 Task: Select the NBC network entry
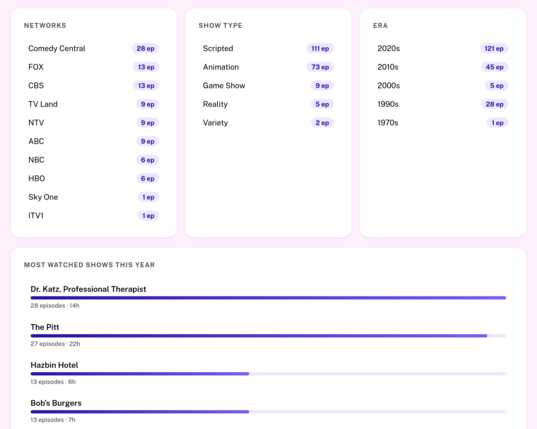[93, 160]
